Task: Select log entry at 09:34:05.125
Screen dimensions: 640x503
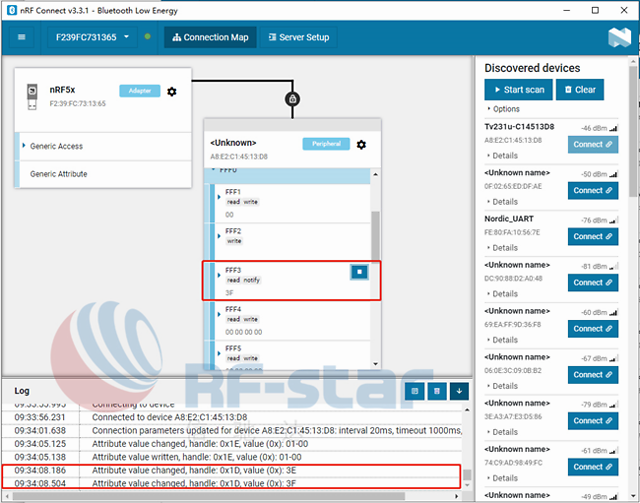Action: coord(232,444)
